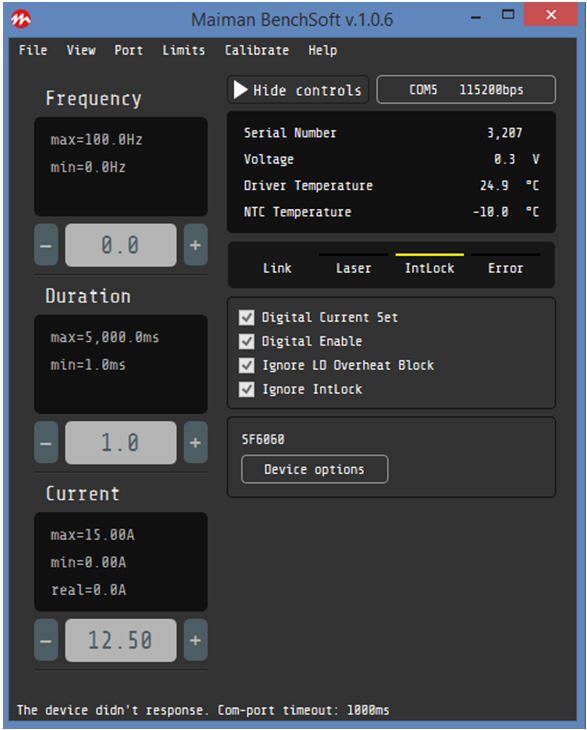Increase duration with the plus button

pos(196,442)
